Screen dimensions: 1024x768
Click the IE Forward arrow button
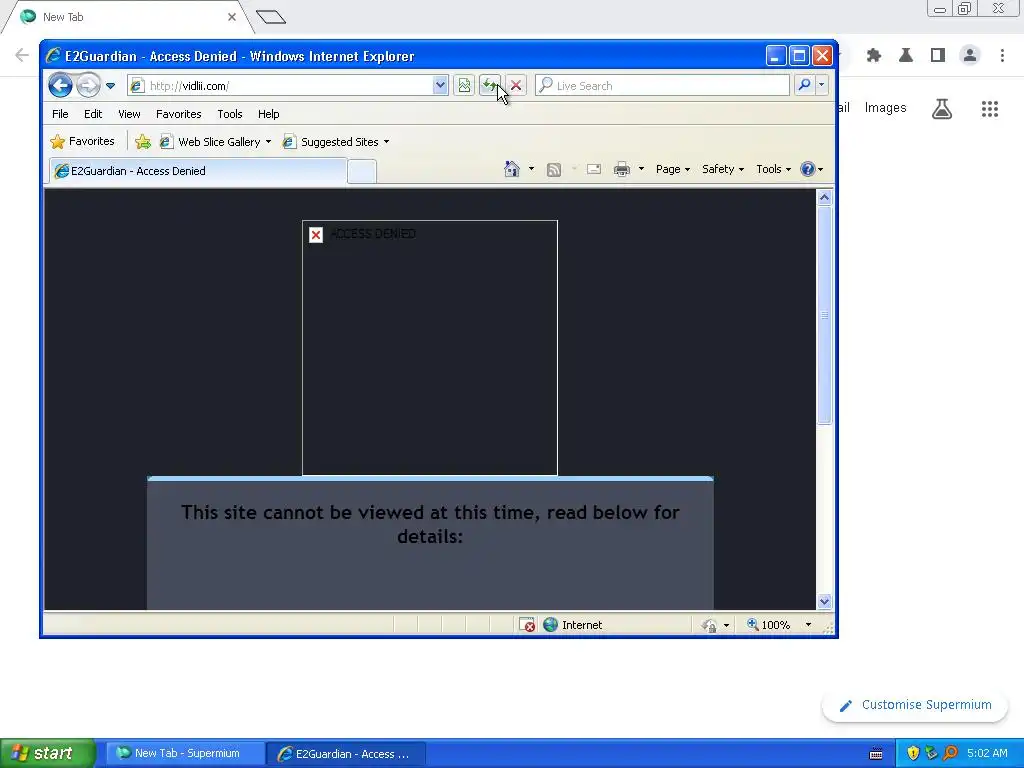click(88, 86)
